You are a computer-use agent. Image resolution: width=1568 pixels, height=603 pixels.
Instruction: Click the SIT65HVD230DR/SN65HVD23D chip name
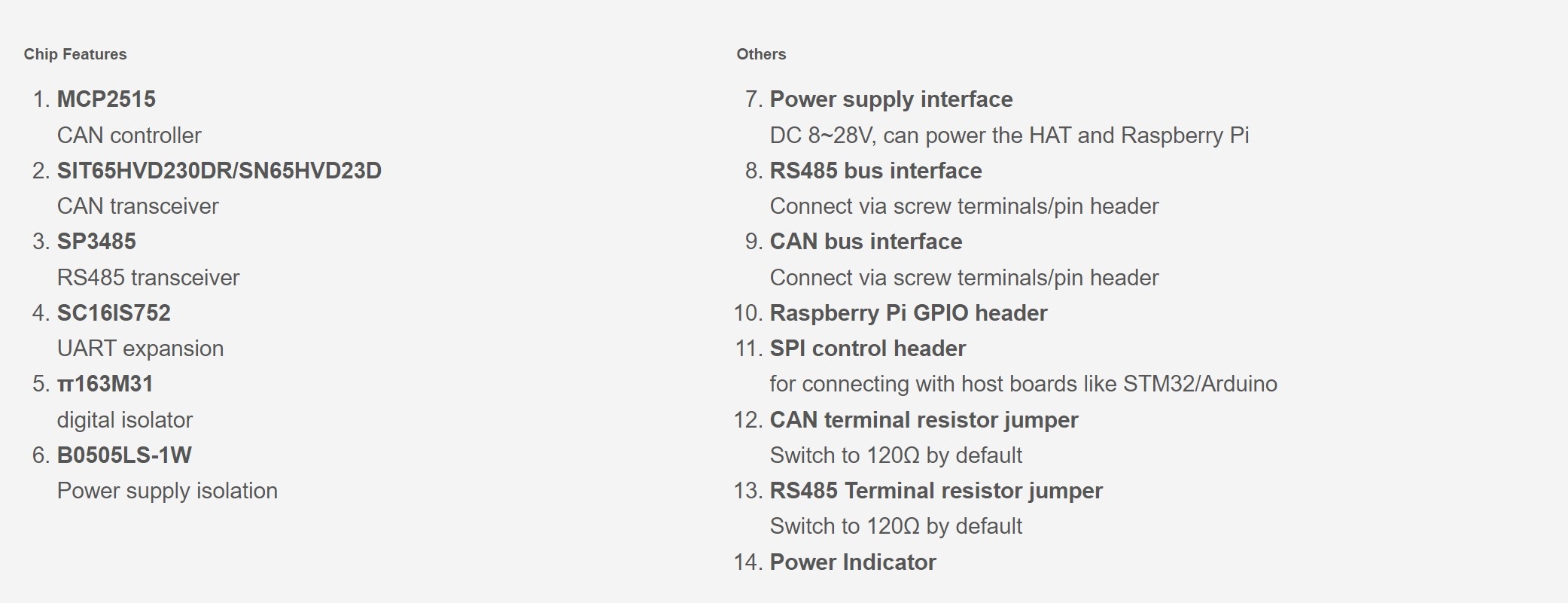(219, 171)
